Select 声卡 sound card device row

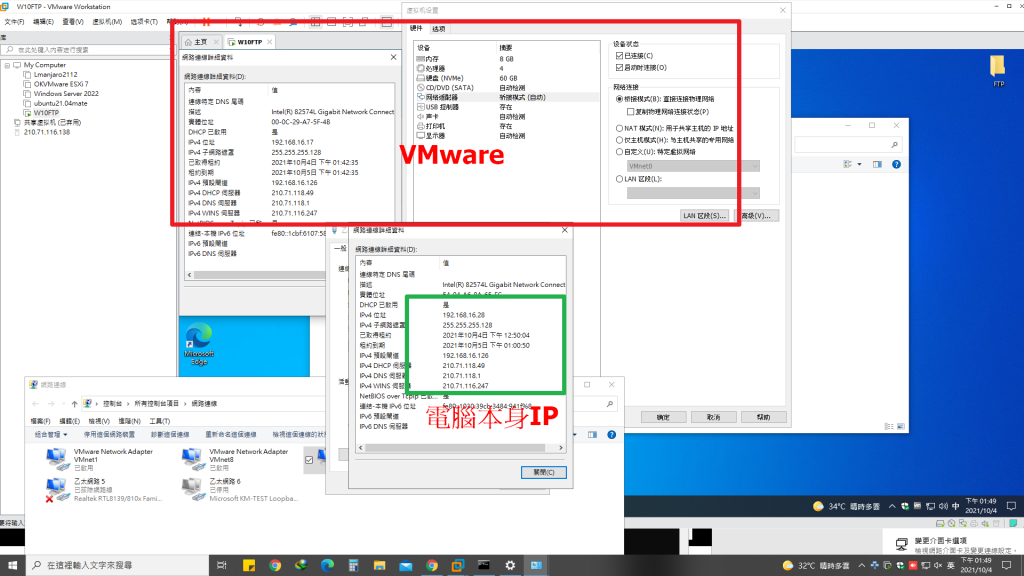507,116
